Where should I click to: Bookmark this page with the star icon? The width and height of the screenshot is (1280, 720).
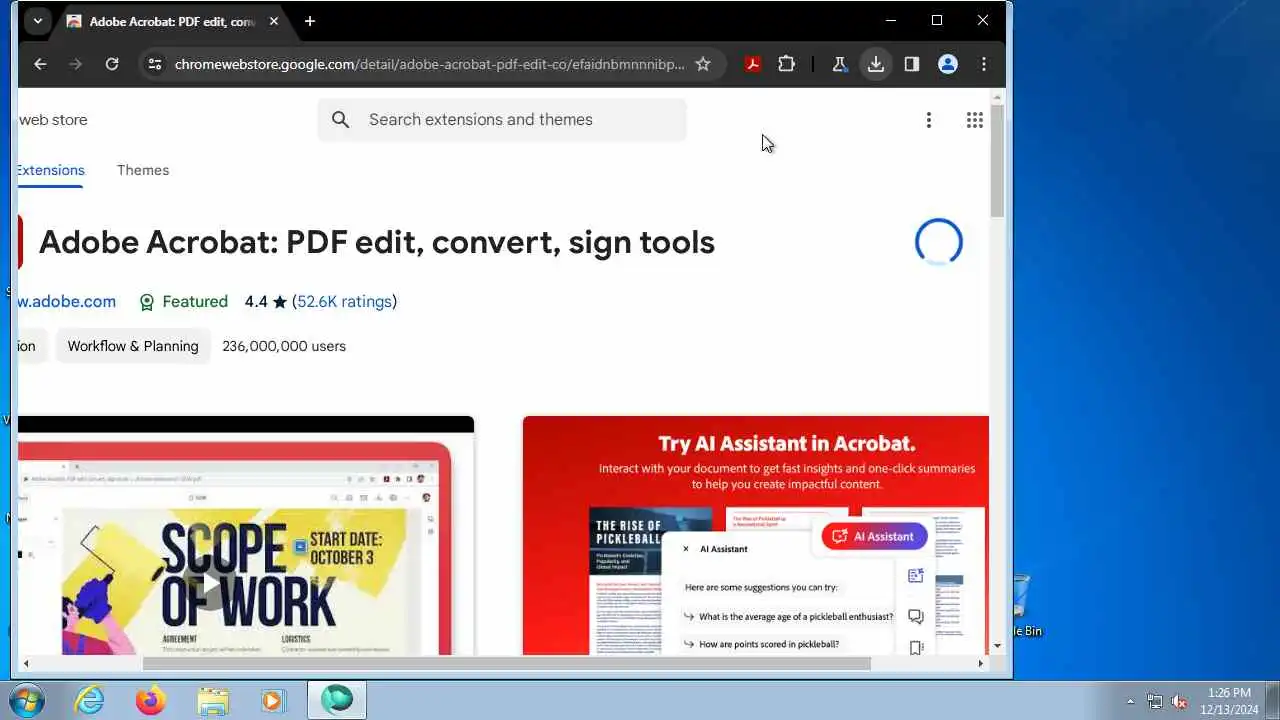point(703,64)
